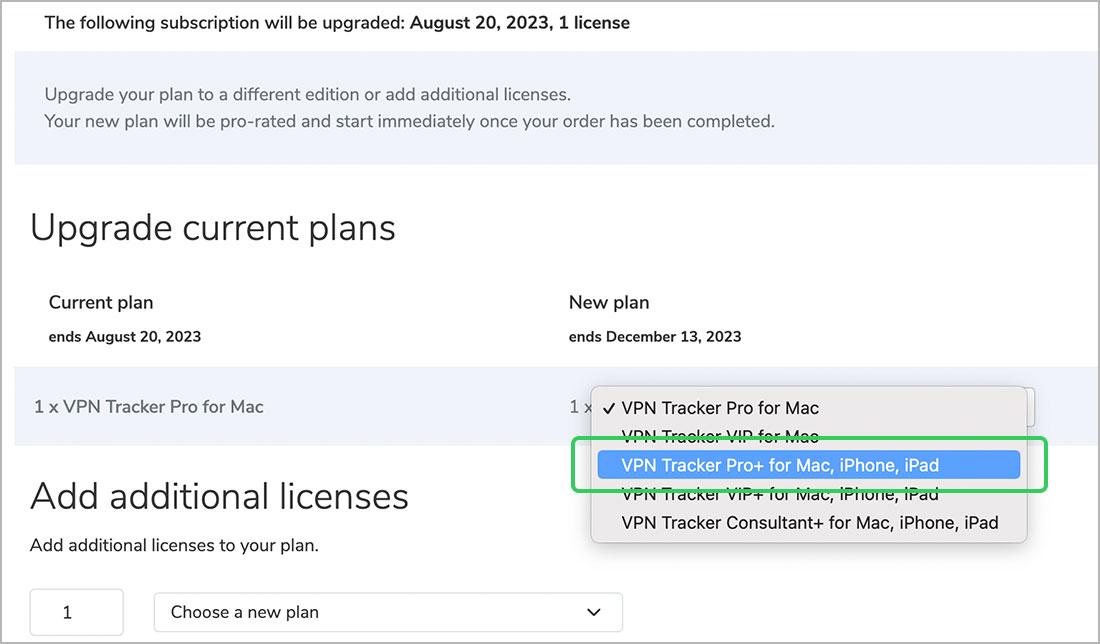Screen dimensions: 1100x644
Task: Pick VPN Tracker VIP+ for Mac, iPhone, iPad
Action: click(x=780, y=494)
